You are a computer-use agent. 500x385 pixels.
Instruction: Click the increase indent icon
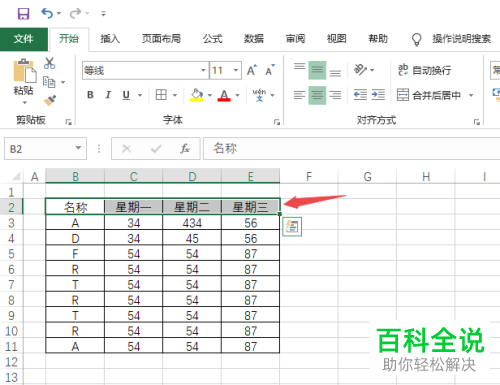coord(378,95)
